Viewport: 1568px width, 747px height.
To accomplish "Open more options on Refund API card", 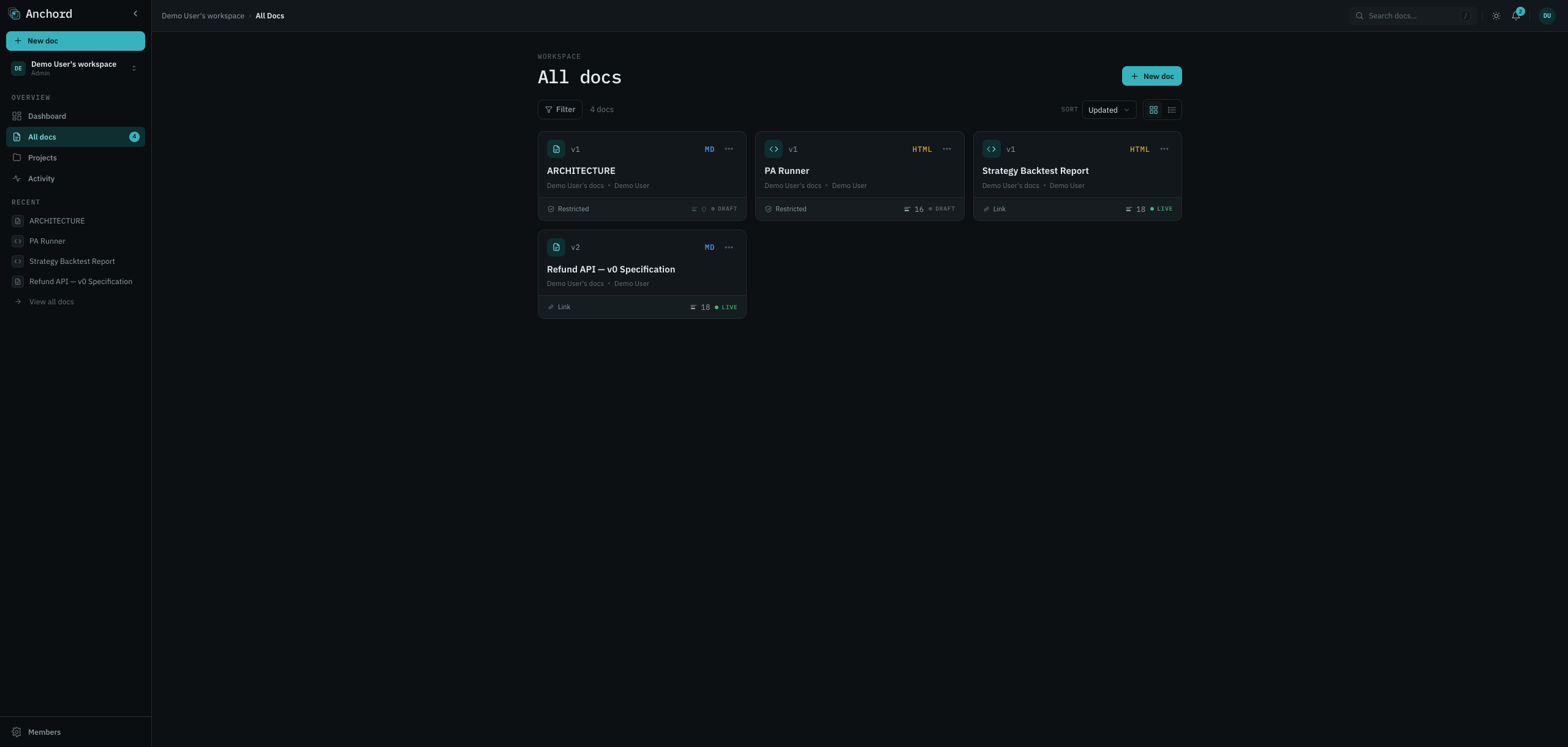I will point(729,247).
